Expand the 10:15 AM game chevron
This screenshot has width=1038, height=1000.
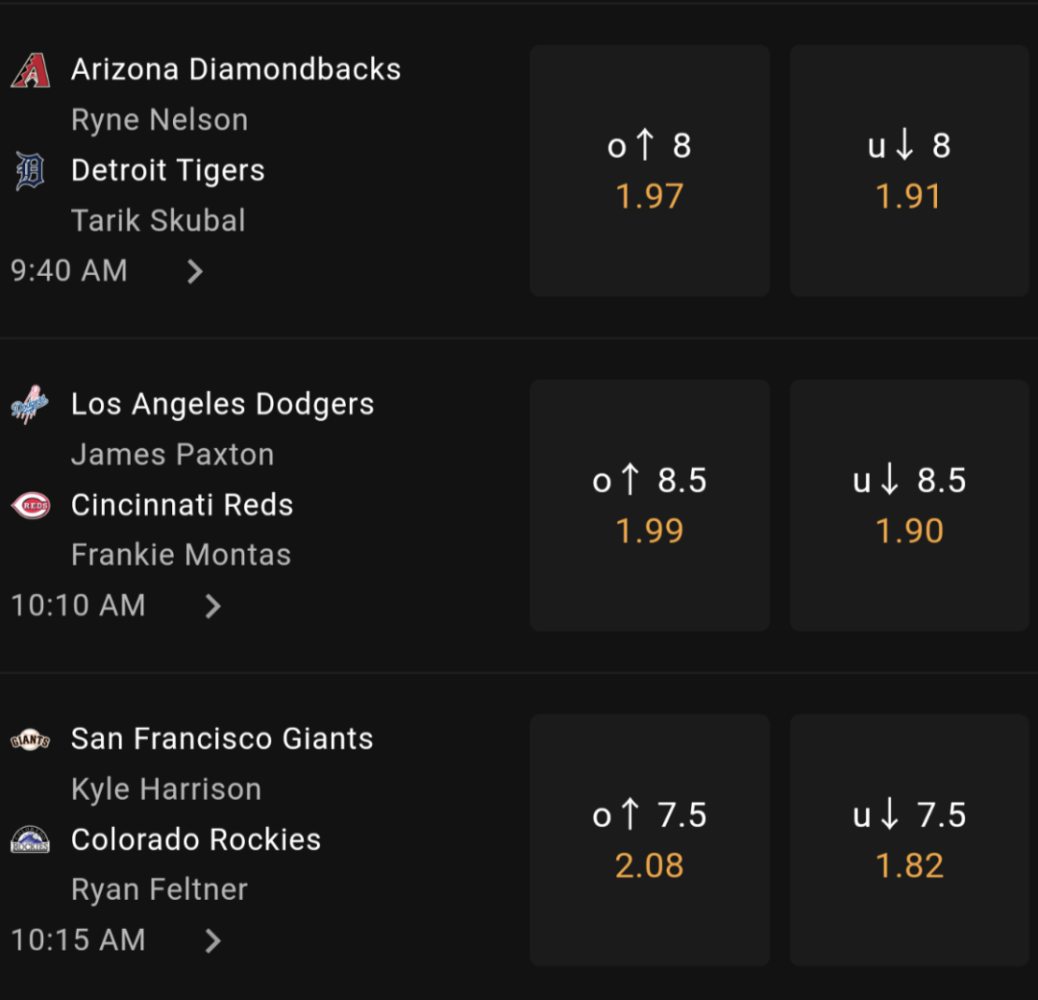tap(212, 940)
